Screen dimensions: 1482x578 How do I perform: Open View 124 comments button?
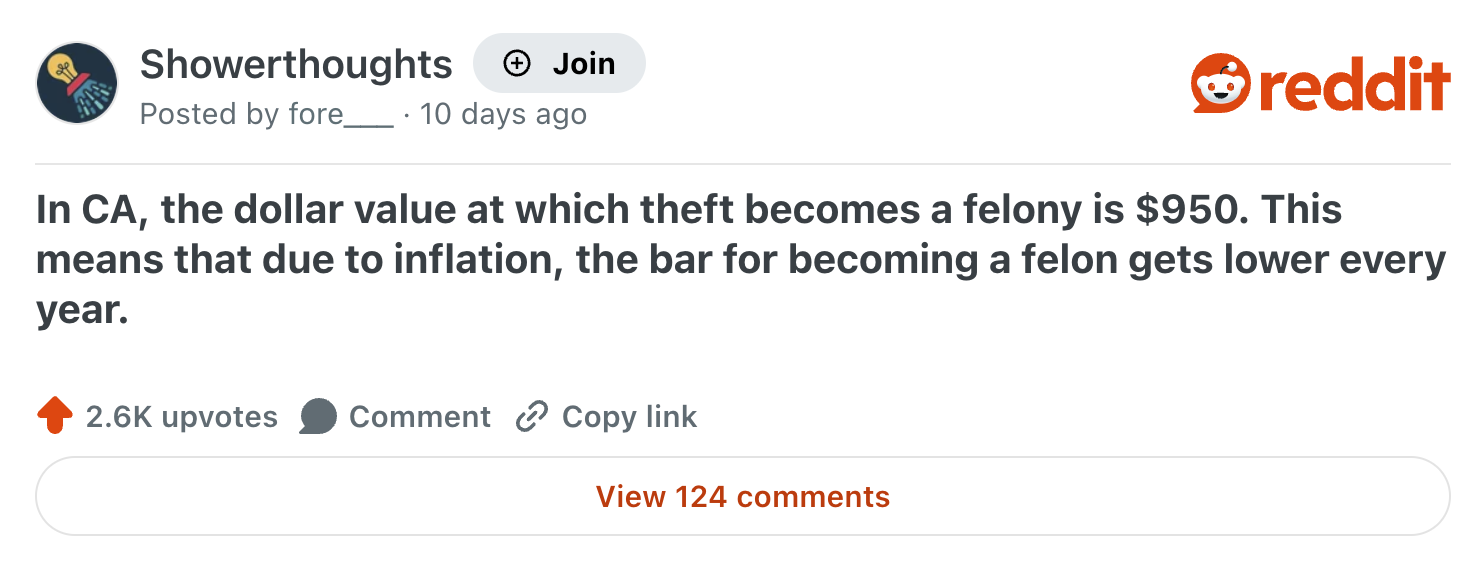click(742, 496)
